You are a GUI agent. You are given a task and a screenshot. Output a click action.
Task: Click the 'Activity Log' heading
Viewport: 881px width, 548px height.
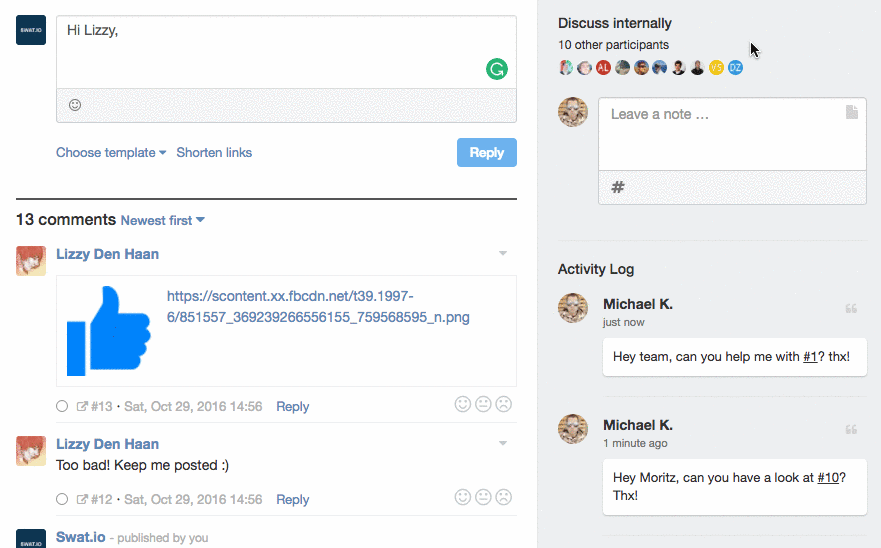tap(596, 269)
